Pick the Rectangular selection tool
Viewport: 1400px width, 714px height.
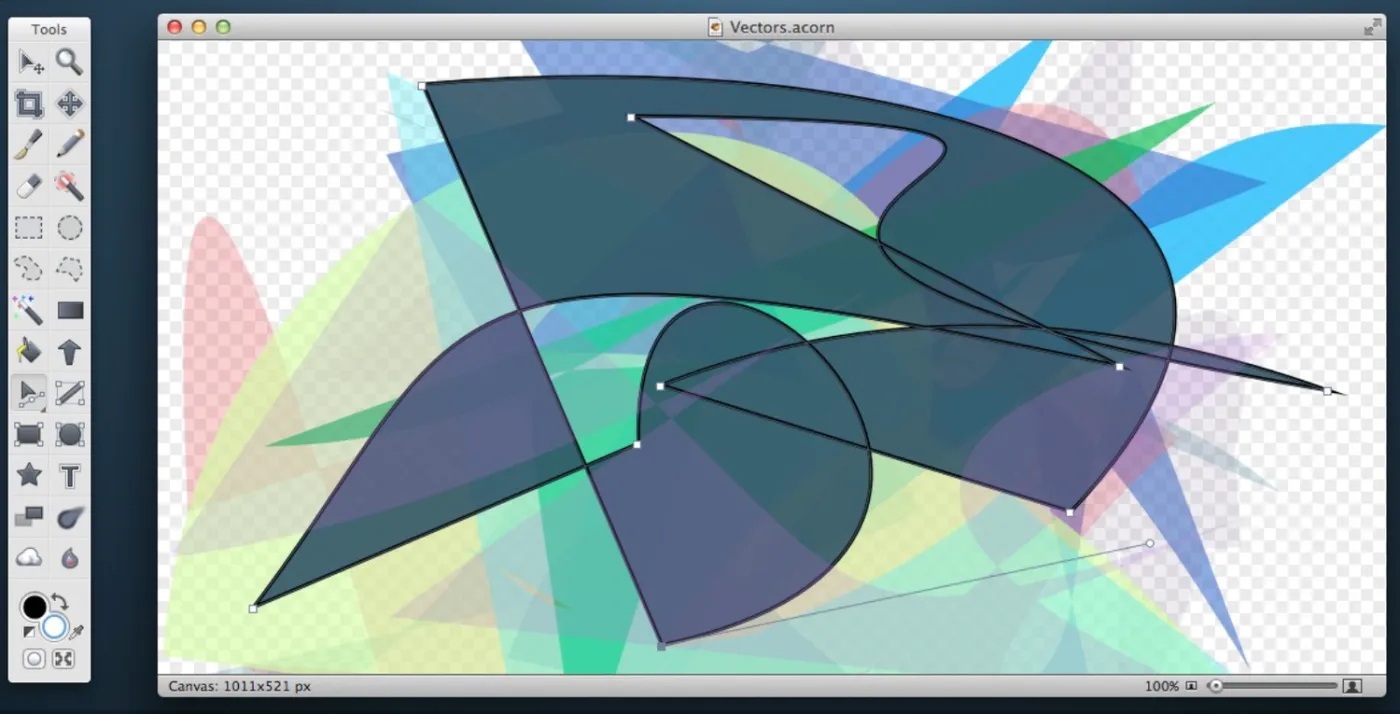click(x=29, y=228)
